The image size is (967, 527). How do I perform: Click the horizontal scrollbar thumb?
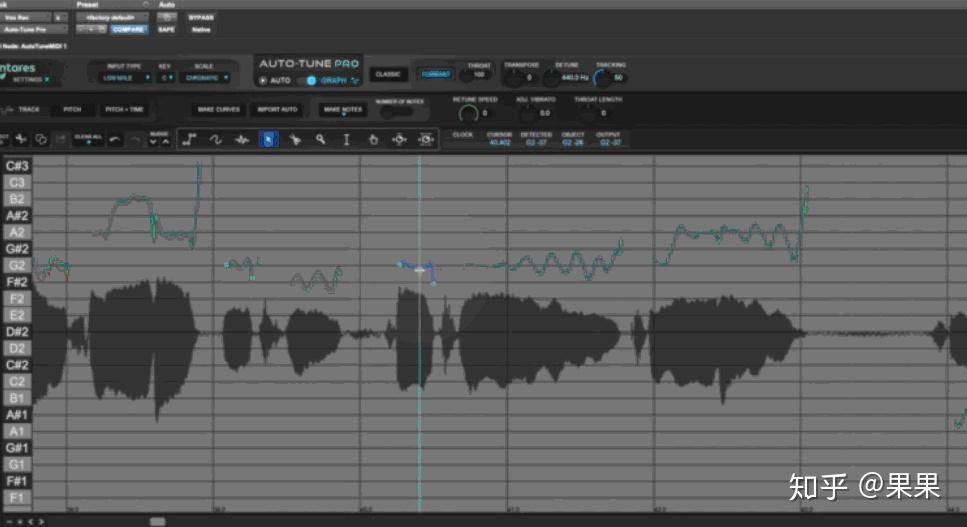pyautogui.click(x=157, y=521)
